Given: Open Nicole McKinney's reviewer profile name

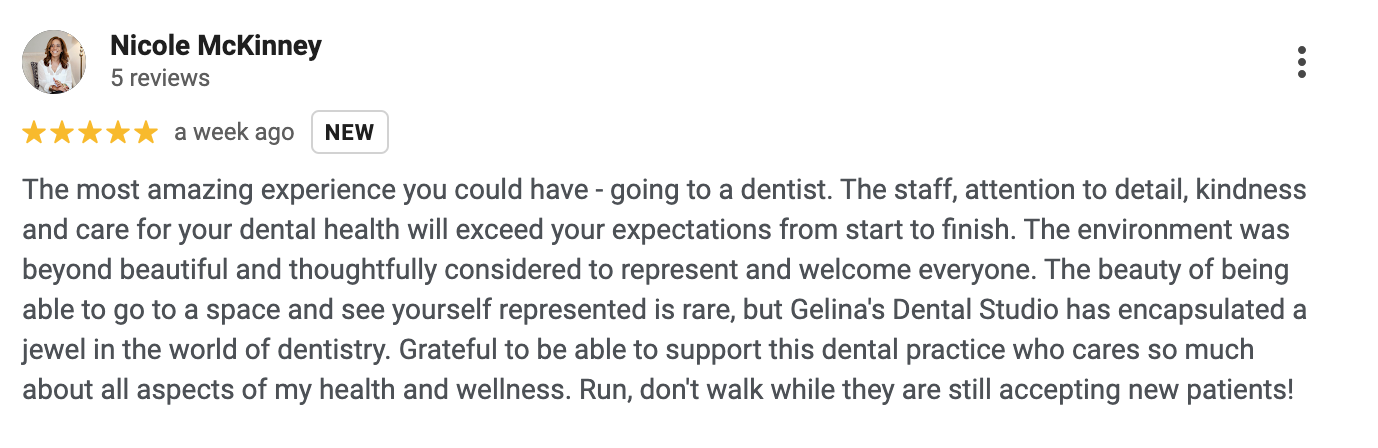Looking at the screenshot, I should point(216,46).
